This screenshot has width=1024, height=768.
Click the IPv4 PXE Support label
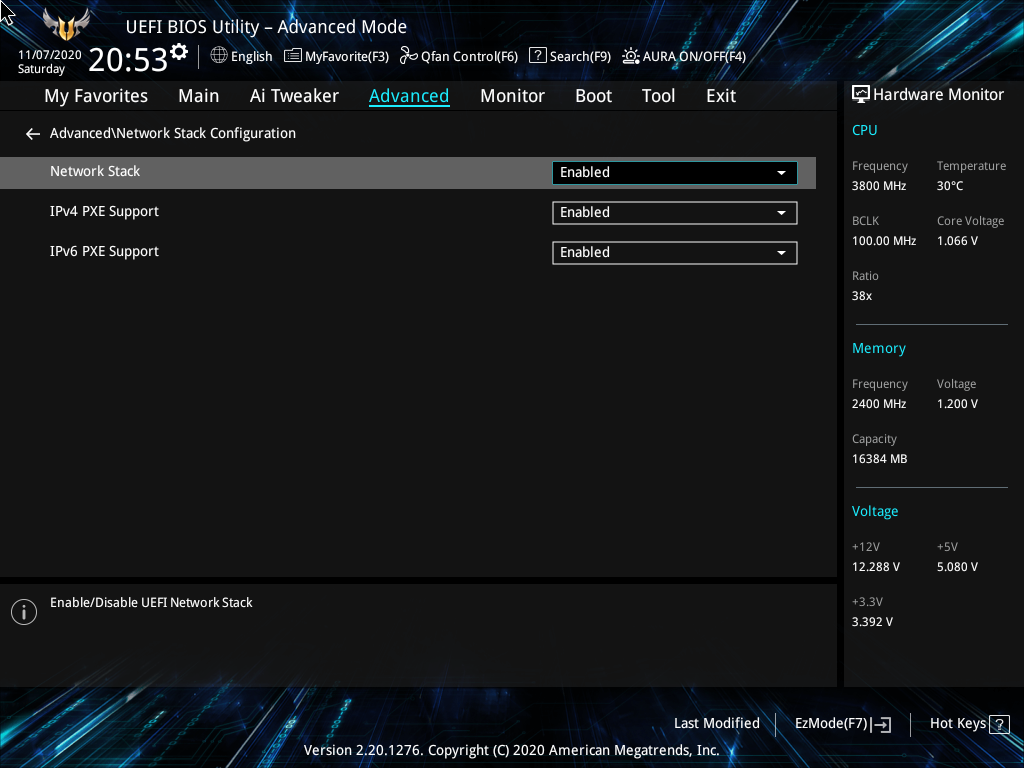point(104,212)
